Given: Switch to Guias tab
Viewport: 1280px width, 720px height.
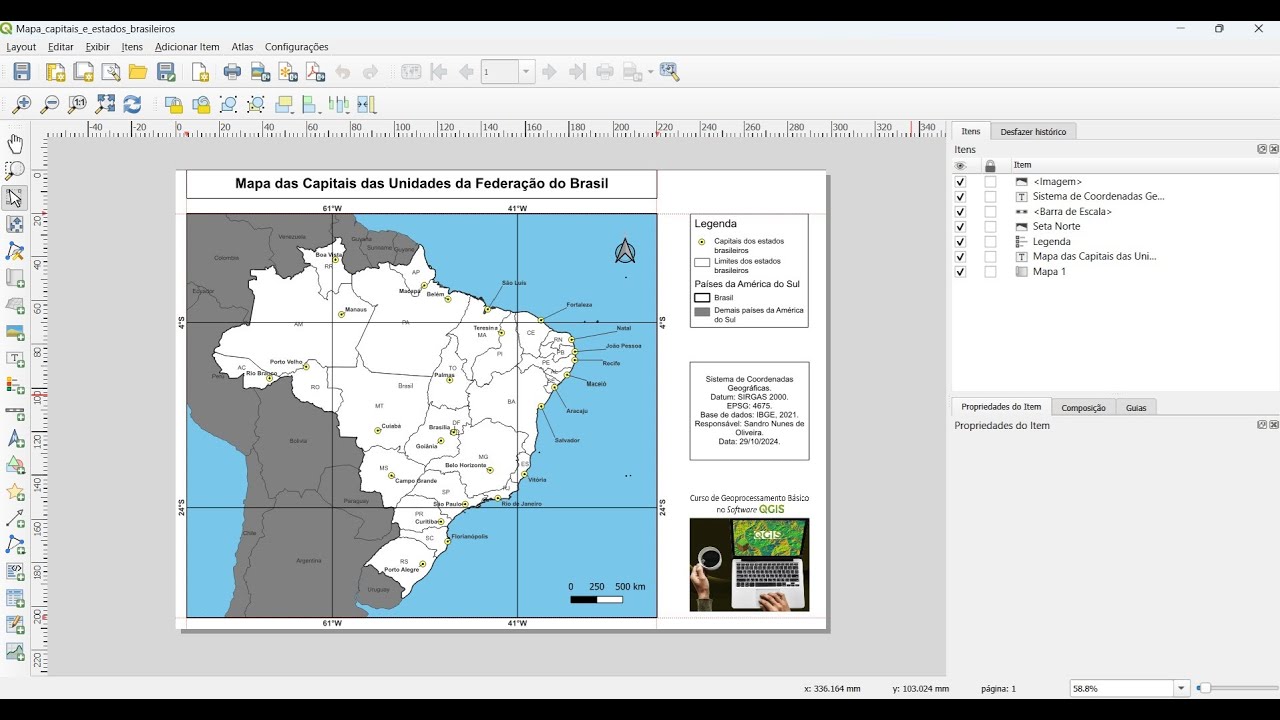Looking at the screenshot, I should point(1136,407).
